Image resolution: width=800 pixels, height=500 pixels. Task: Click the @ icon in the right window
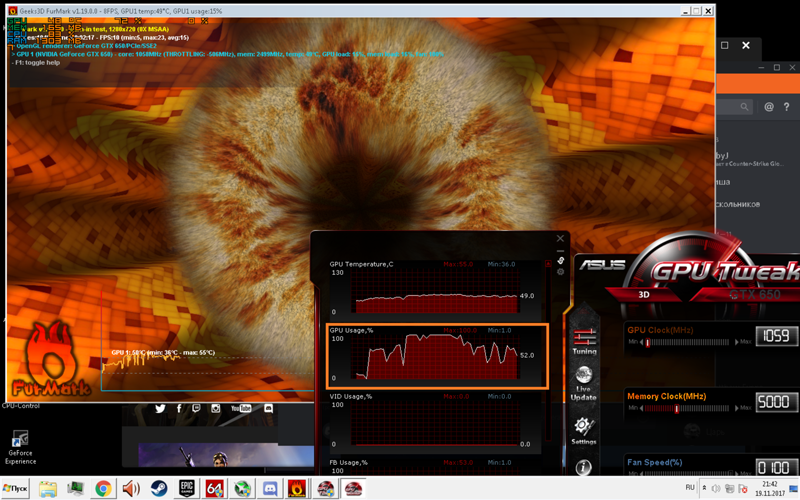768,107
